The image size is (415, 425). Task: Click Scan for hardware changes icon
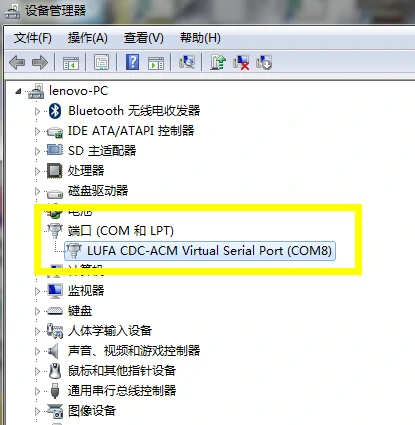pos(187,62)
